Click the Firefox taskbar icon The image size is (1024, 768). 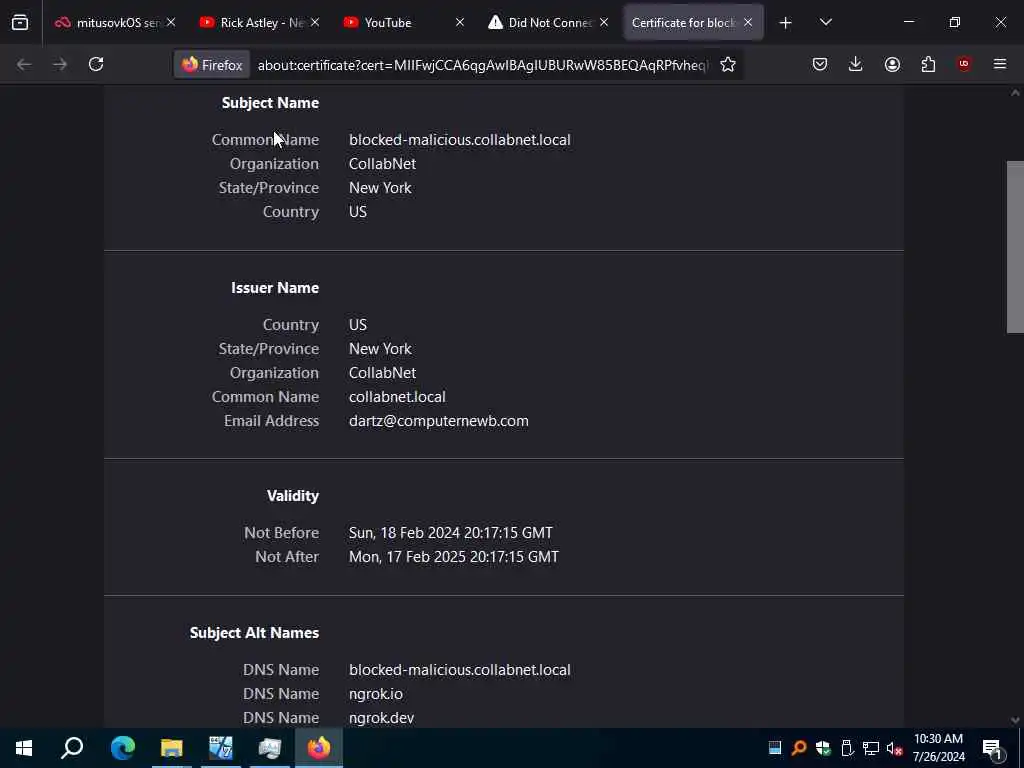click(x=319, y=748)
